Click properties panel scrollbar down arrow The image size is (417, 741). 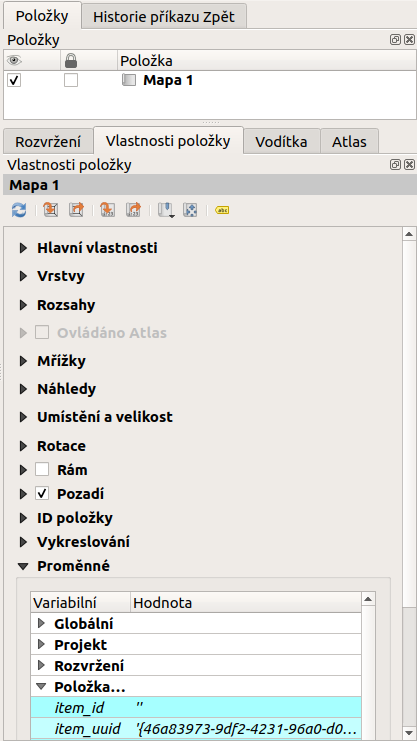pos(408,733)
